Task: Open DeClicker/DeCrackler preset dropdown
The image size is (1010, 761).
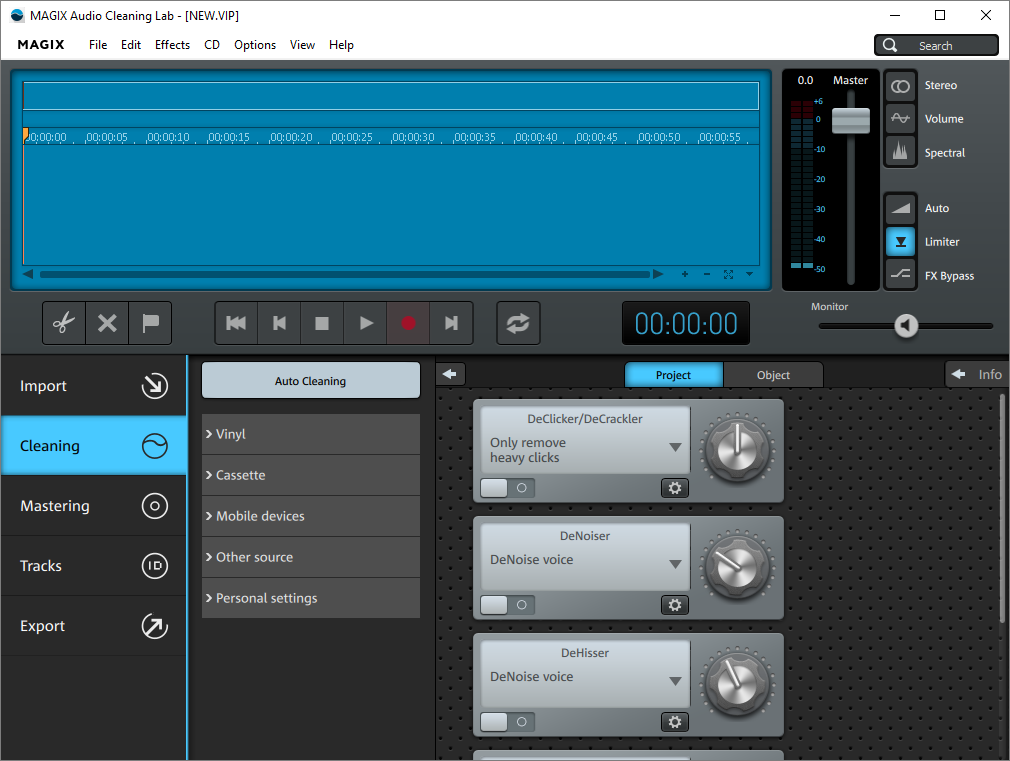Action: coord(675,447)
